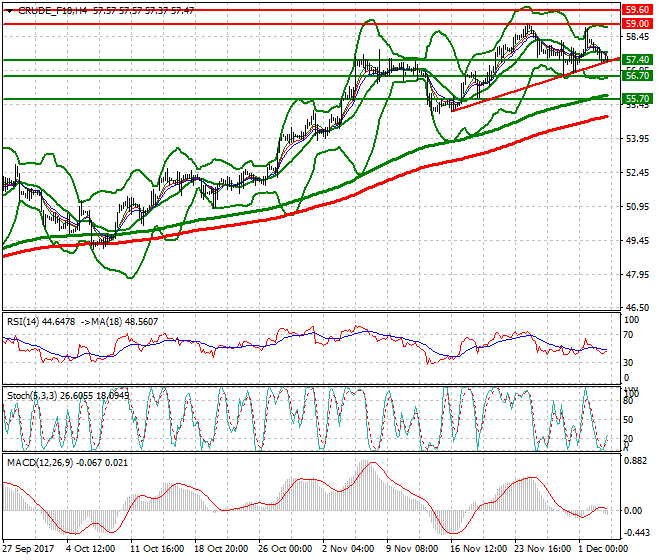Viewport: 660px width, 560px height.
Task: Click the CRUDE_F18,H4 symbol title text
Action: [x=53, y=11]
